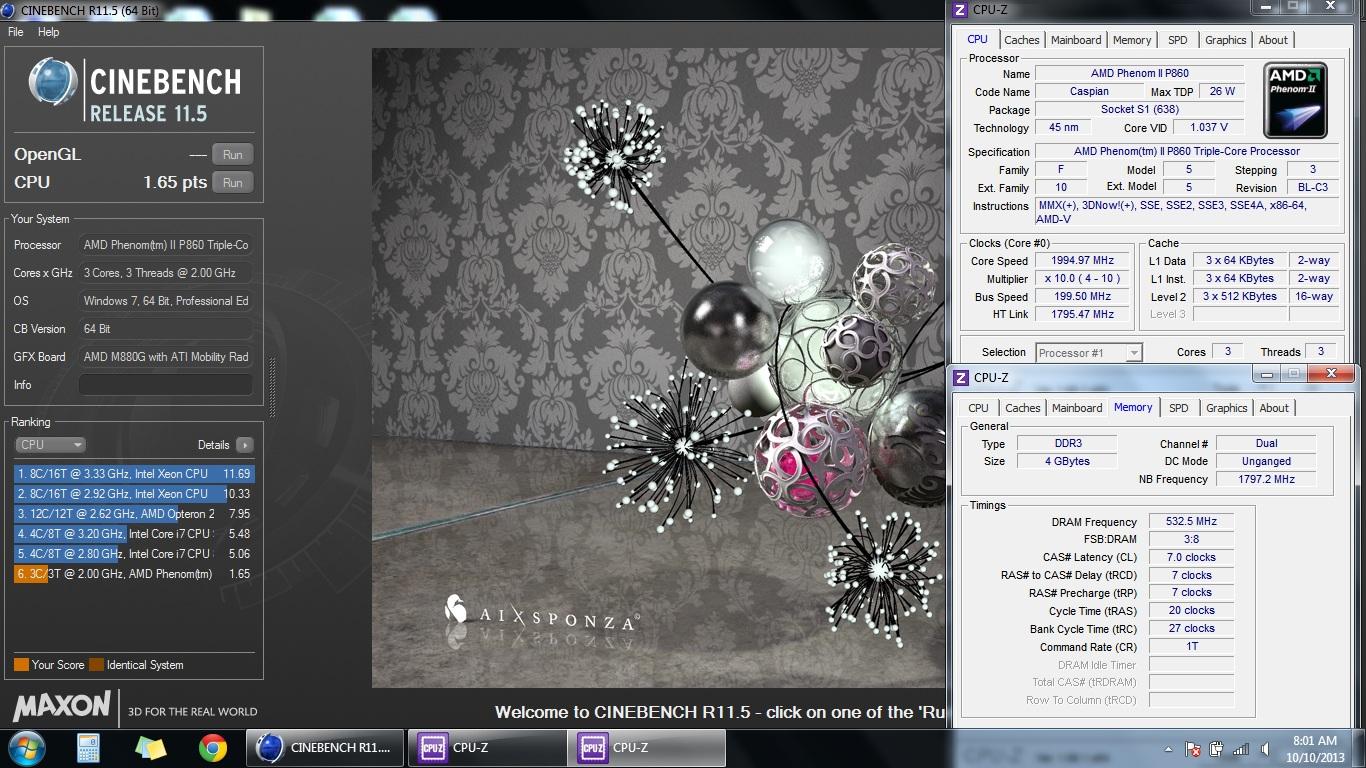Click the Cinebench sphere logo
The height and width of the screenshot is (768, 1366).
click(53, 82)
